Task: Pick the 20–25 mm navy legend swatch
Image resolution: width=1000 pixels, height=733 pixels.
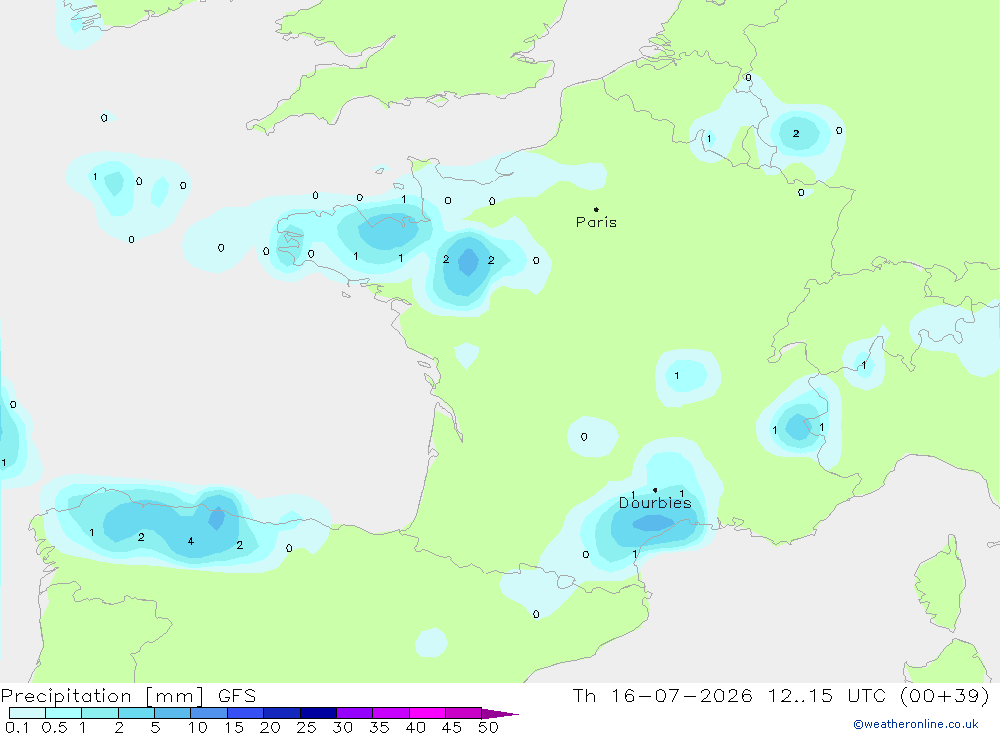Action: pos(282,713)
